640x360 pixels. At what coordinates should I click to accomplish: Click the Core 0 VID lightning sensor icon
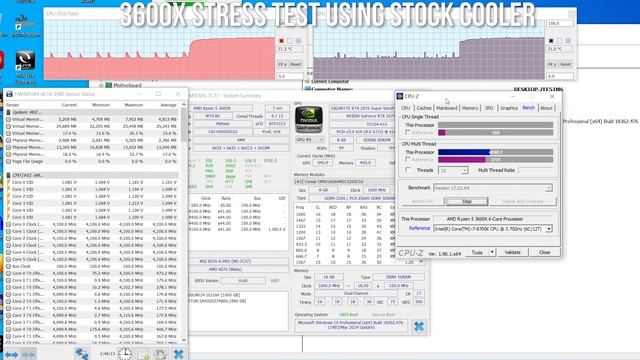pos(8,182)
